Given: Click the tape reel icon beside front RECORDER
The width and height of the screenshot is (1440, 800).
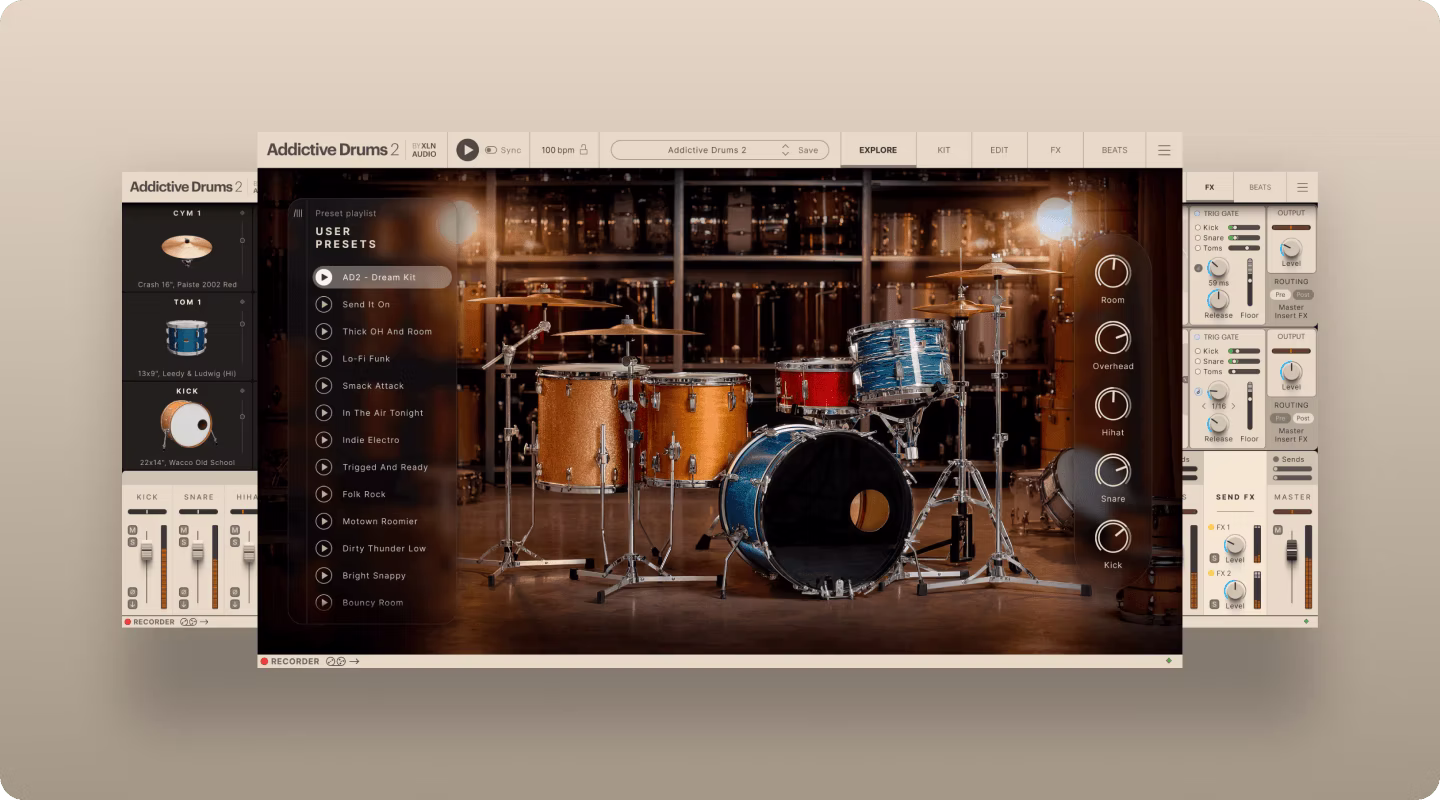Looking at the screenshot, I should pyautogui.click(x=336, y=661).
